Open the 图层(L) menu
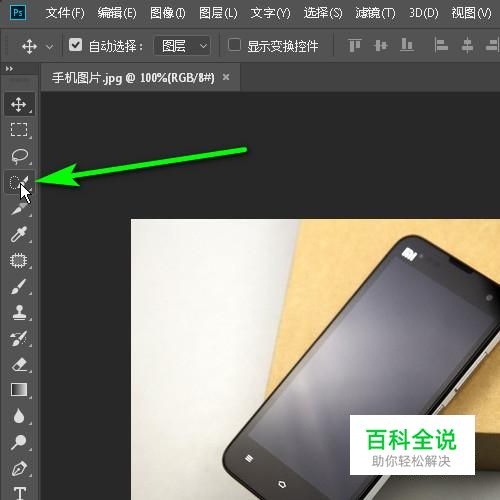Screen dimensions: 500x500 (x=218, y=13)
